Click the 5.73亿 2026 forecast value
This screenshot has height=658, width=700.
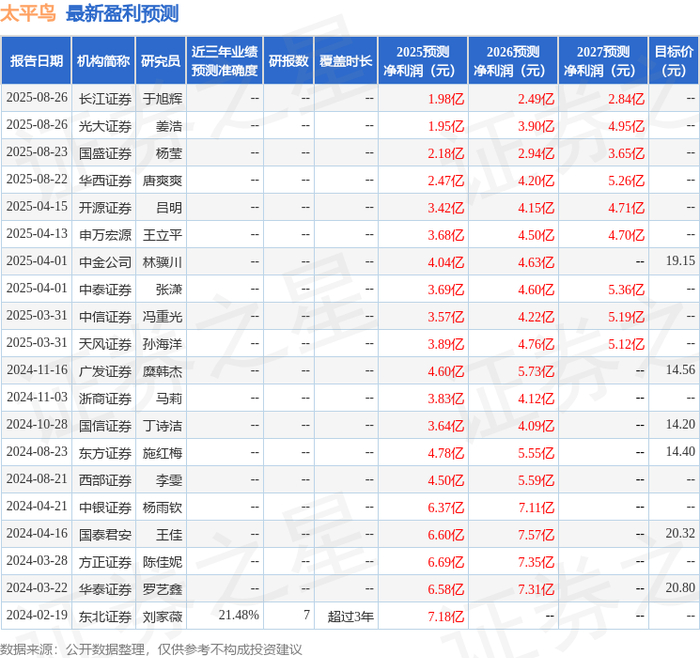pos(536,371)
